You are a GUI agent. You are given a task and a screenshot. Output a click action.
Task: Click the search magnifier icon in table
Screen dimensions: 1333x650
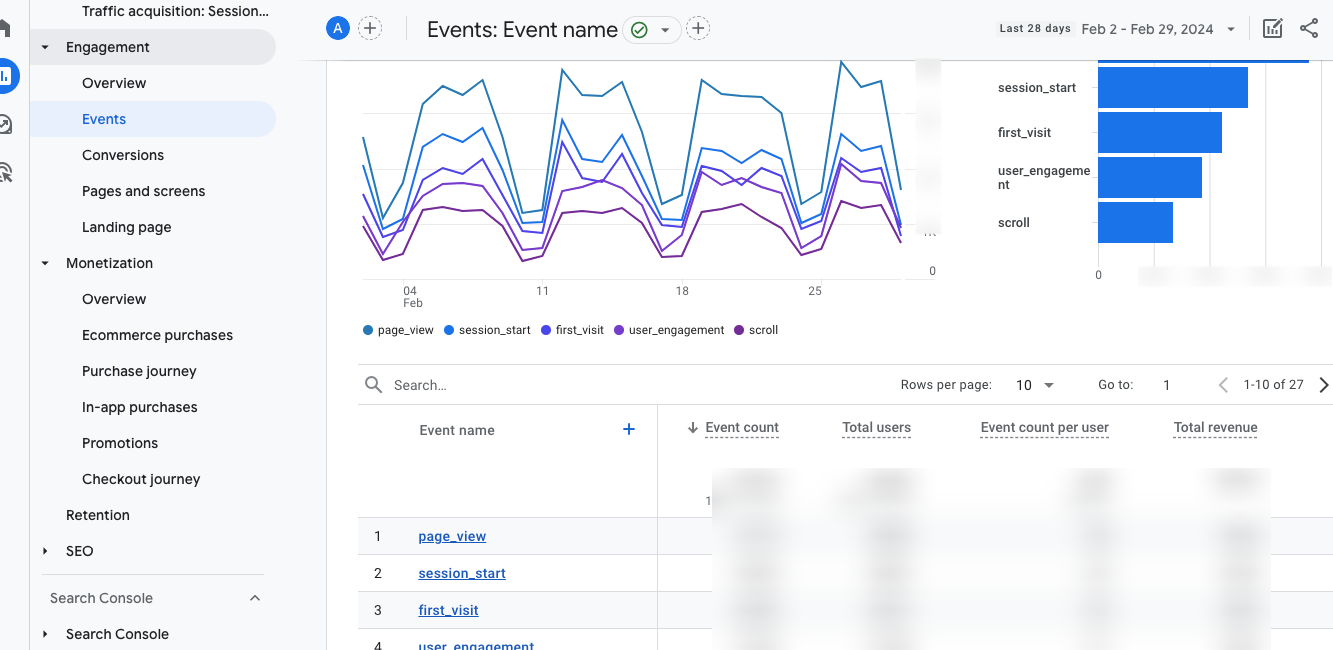[374, 385]
